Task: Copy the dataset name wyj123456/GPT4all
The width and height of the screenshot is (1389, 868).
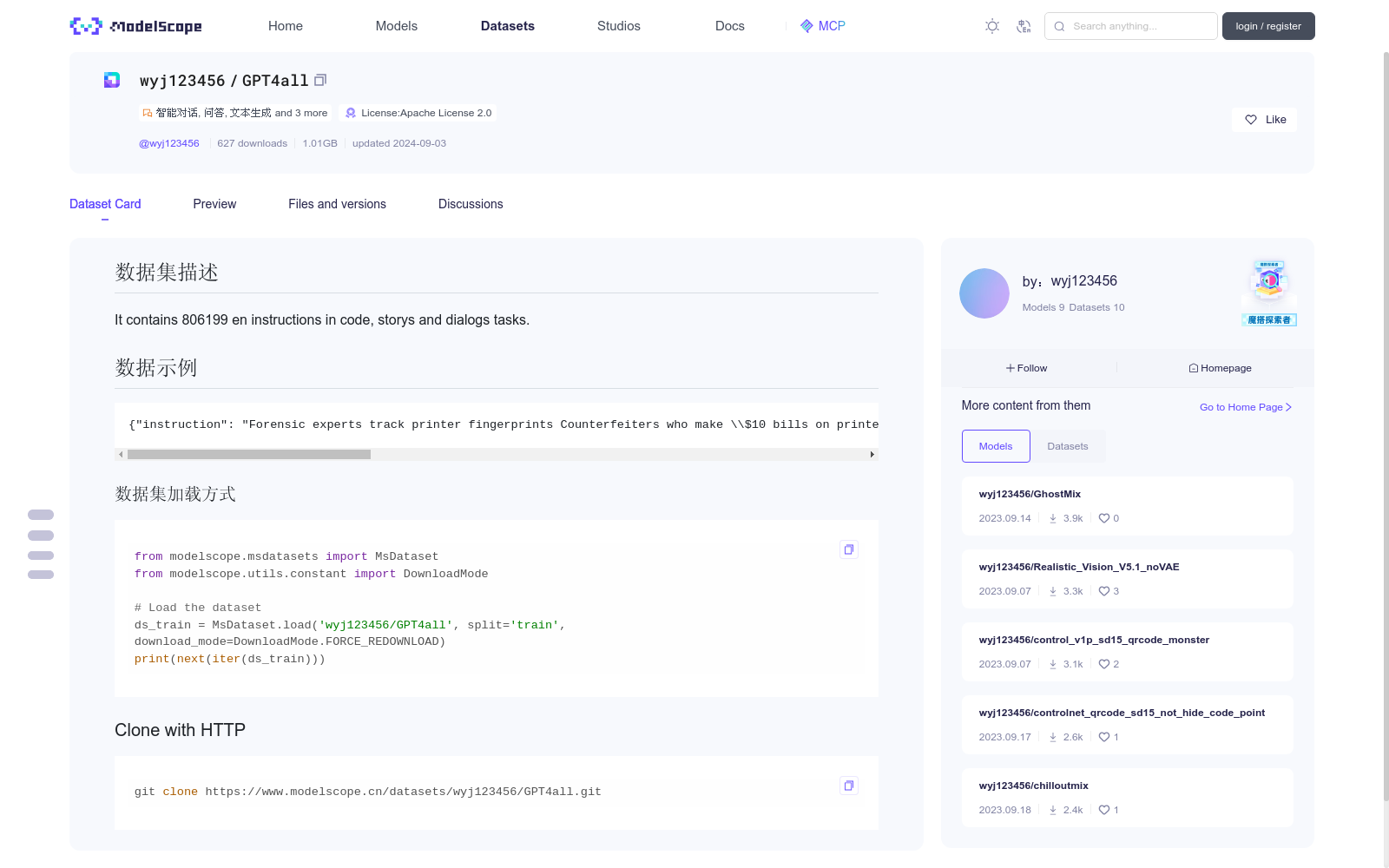Action: click(320, 80)
